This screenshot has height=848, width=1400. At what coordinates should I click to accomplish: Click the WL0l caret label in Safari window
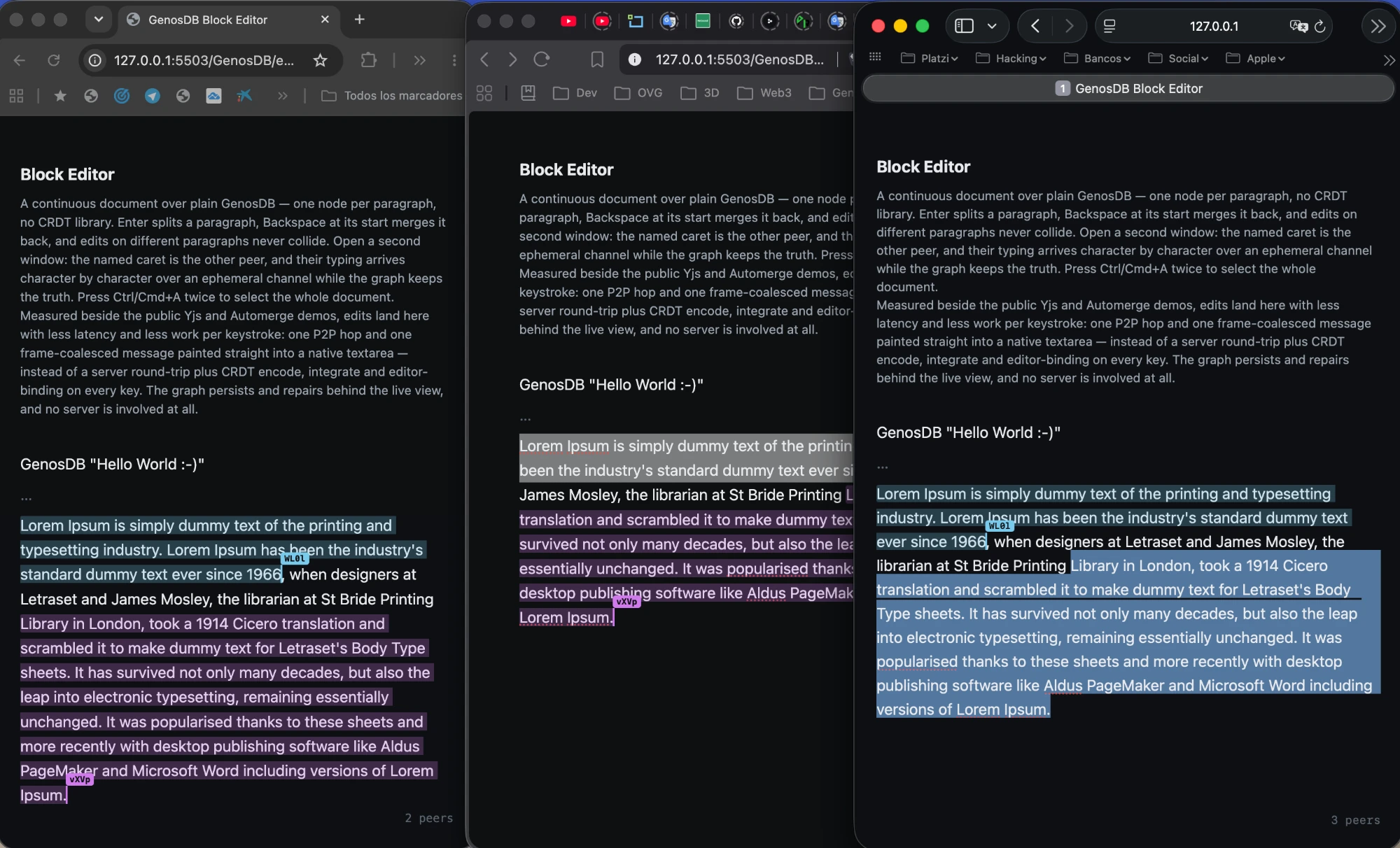(1000, 525)
